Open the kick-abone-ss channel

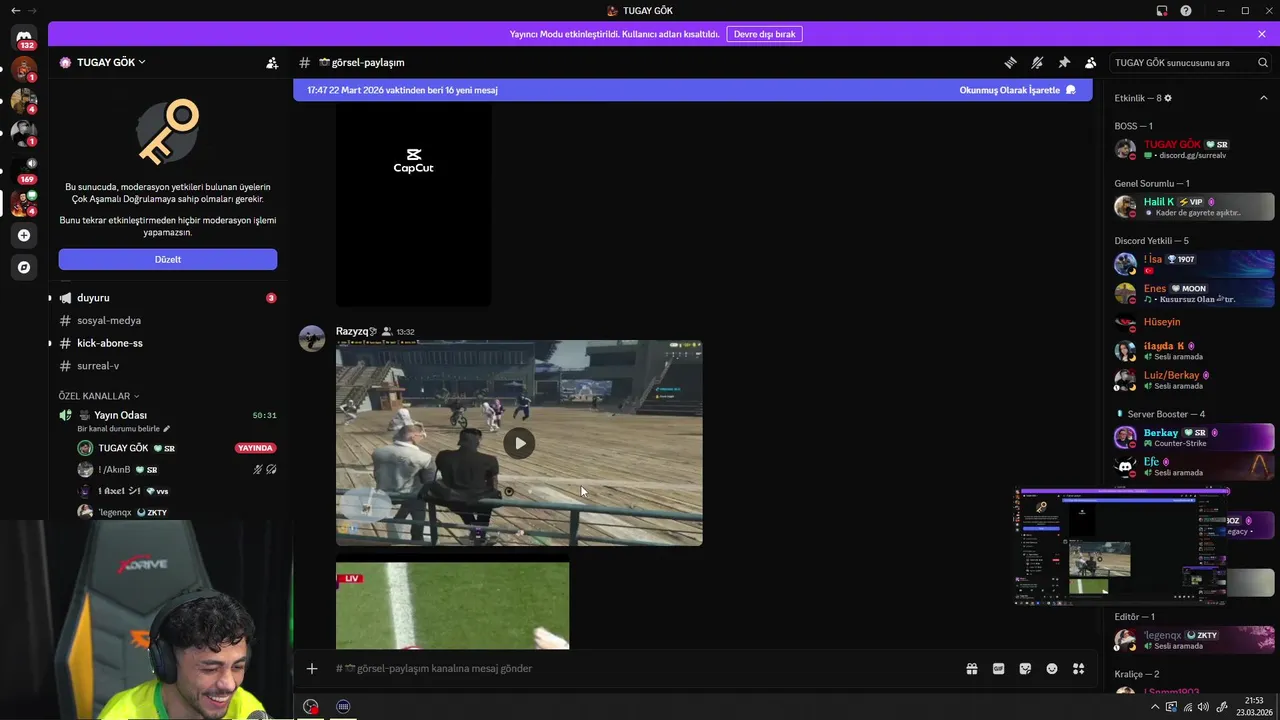coord(168,343)
